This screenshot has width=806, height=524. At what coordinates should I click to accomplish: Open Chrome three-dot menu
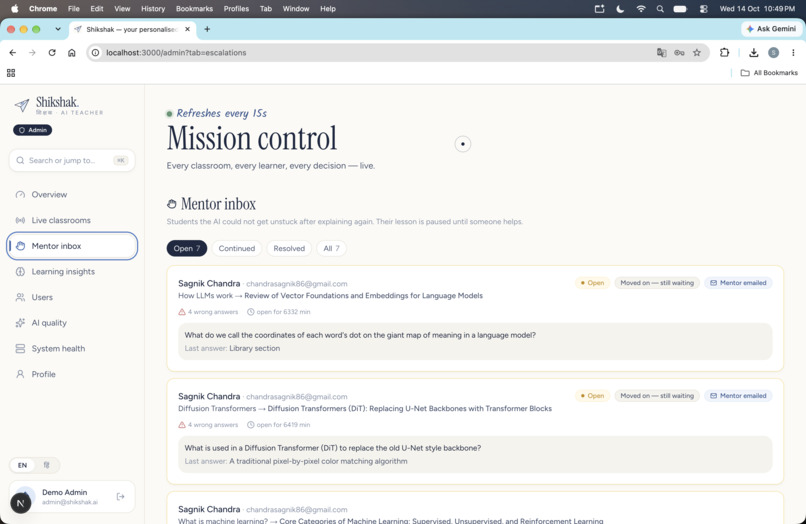pyautogui.click(x=793, y=52)
